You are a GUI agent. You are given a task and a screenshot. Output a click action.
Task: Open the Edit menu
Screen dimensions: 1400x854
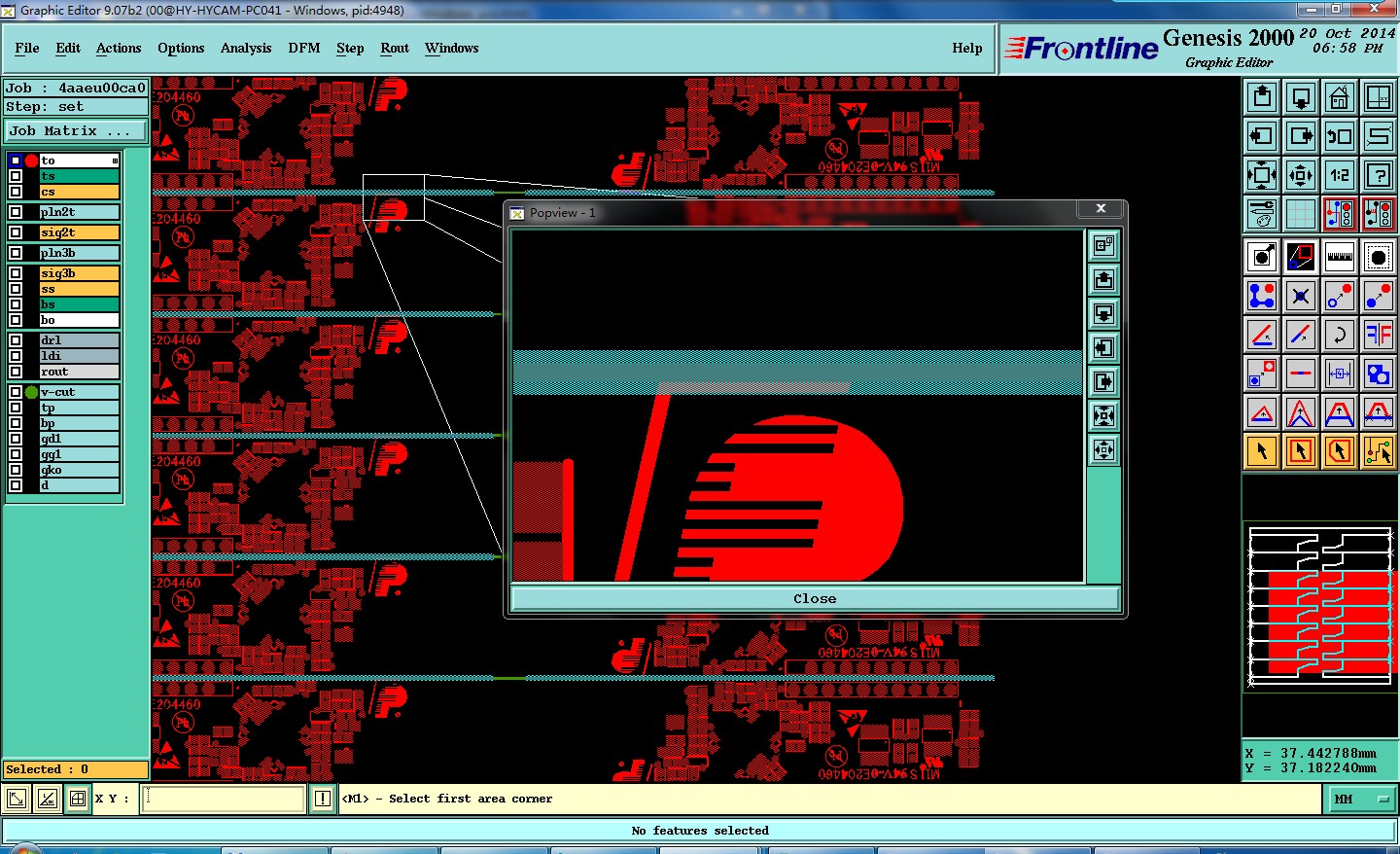tap(68, 48)
